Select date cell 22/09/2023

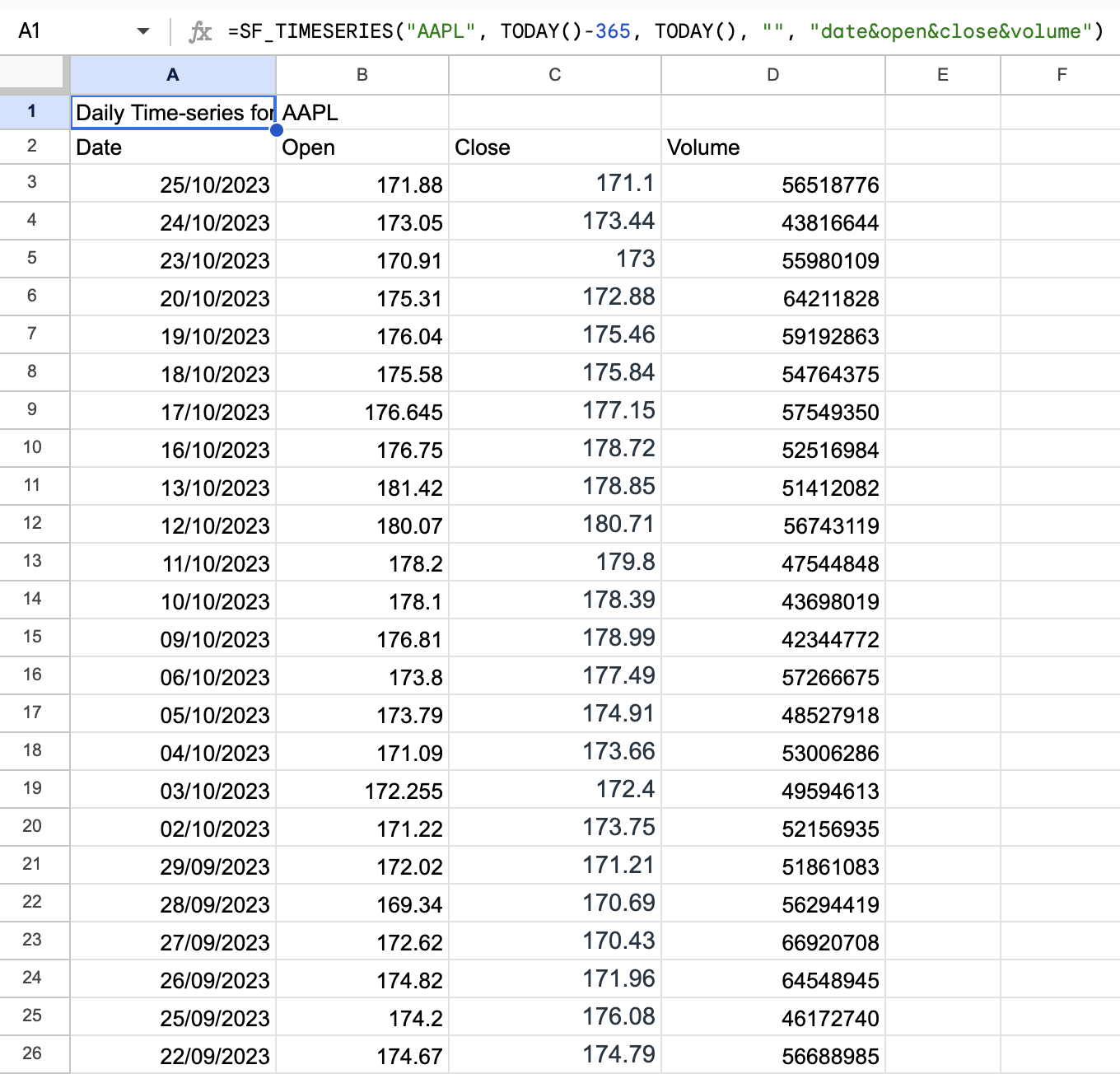(173, 1054)
